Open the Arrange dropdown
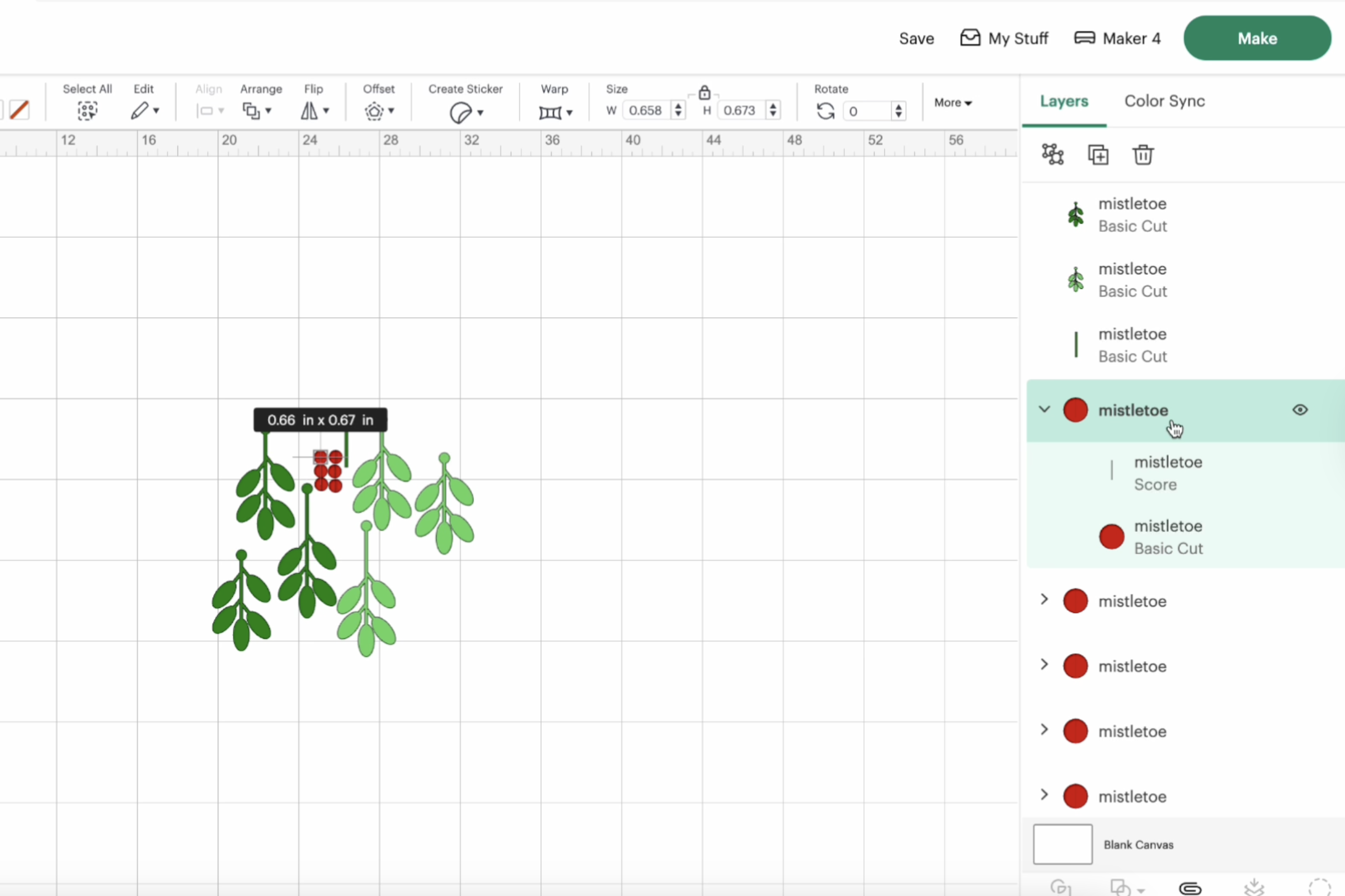Image resolution: width=1345 pixels, height=896 pixels. pos(256,110)
